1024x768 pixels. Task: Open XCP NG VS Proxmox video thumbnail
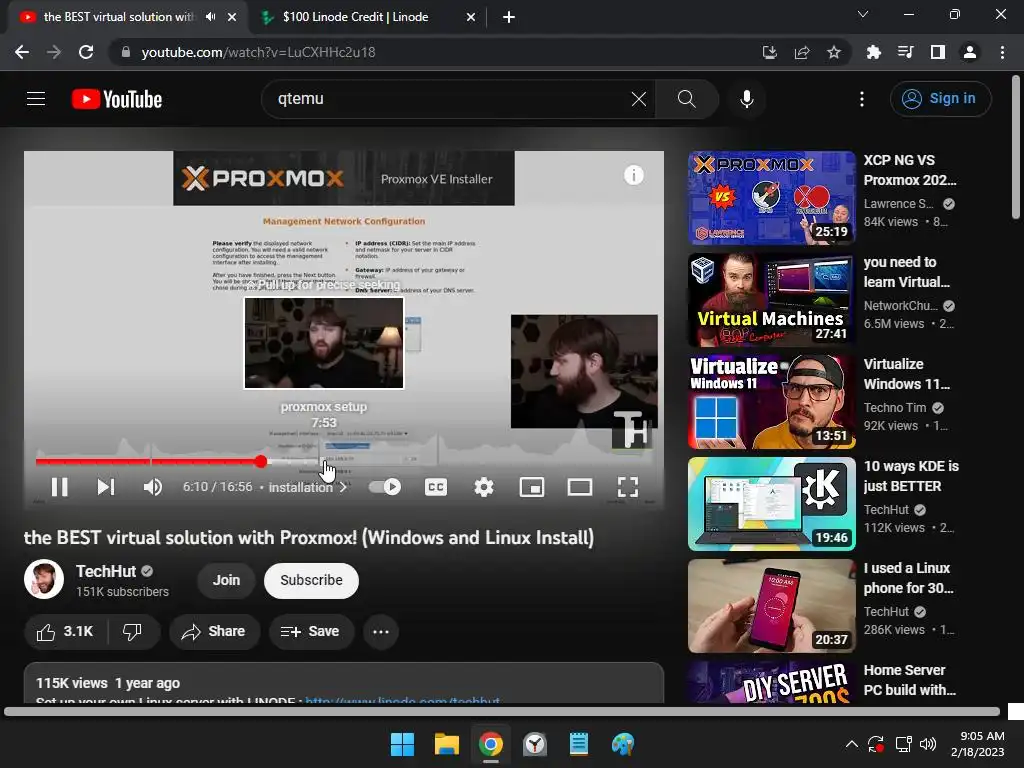pos(771,198)
